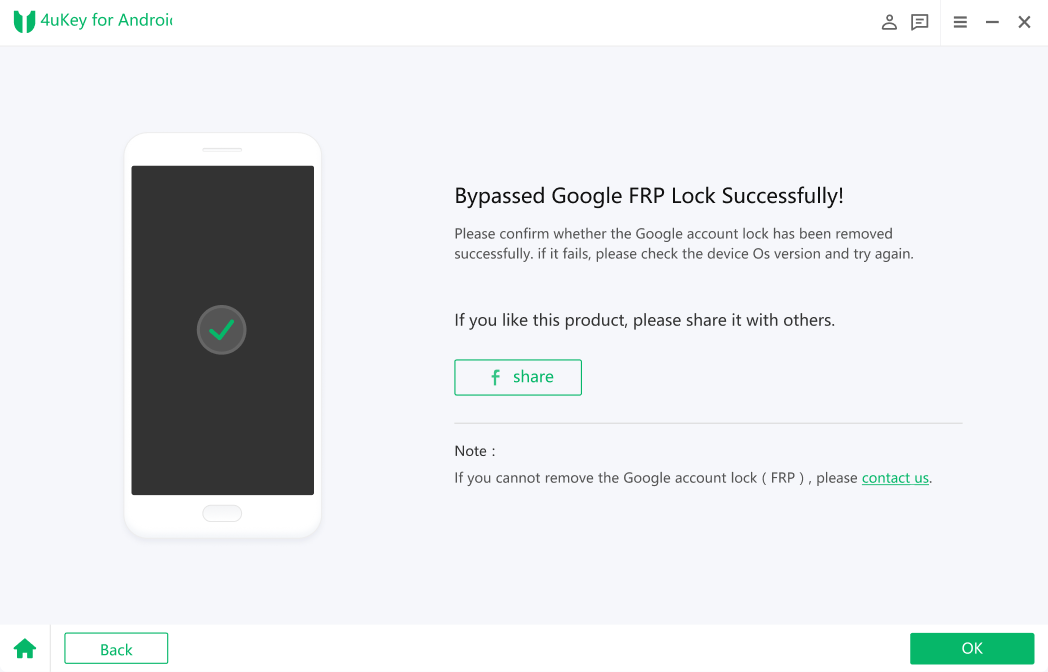Click the 4uKey green logo icon
This screenshot has height=672, width=1048.
click(x=24, y=21)
